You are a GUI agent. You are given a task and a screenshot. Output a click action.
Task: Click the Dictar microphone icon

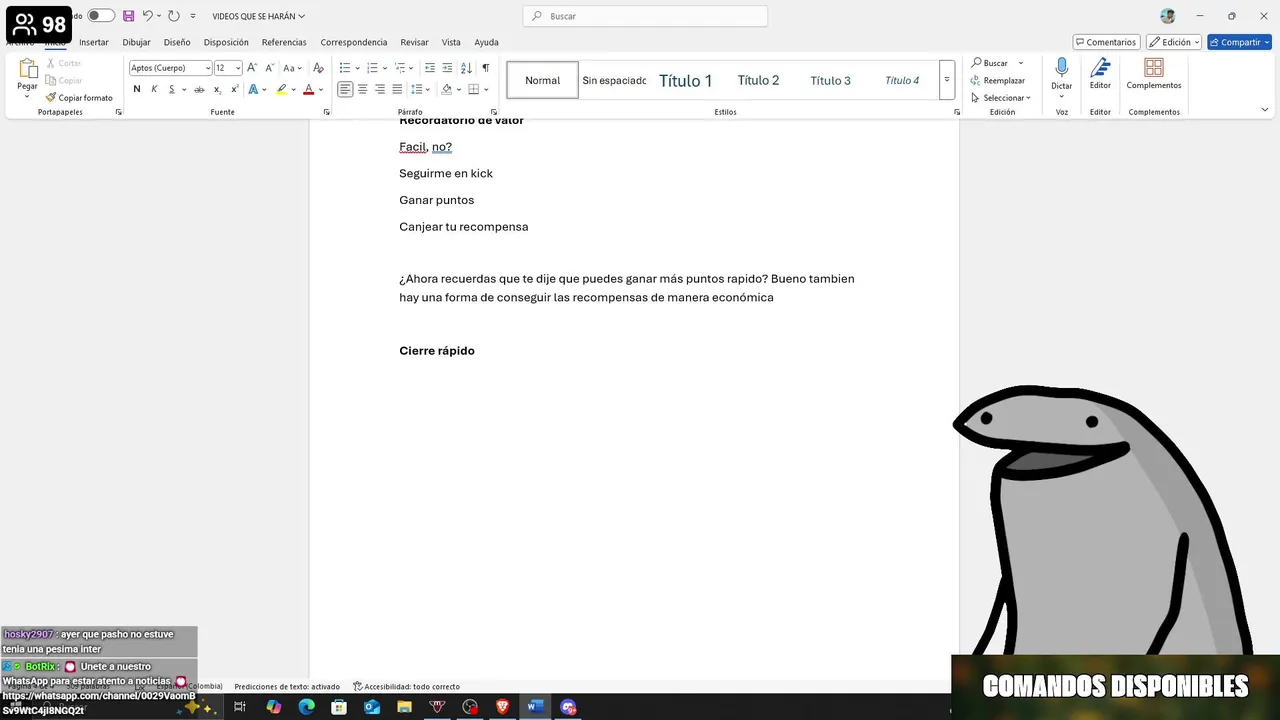pos(1062,67)
